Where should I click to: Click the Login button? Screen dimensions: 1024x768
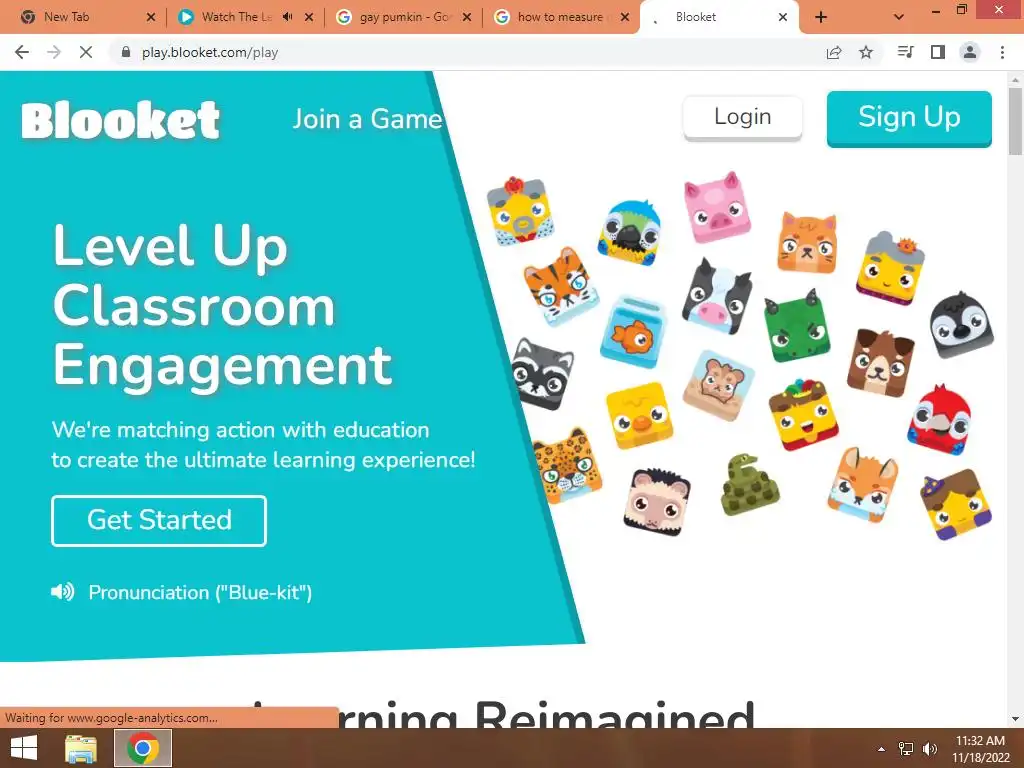click(x=743, y=118)
